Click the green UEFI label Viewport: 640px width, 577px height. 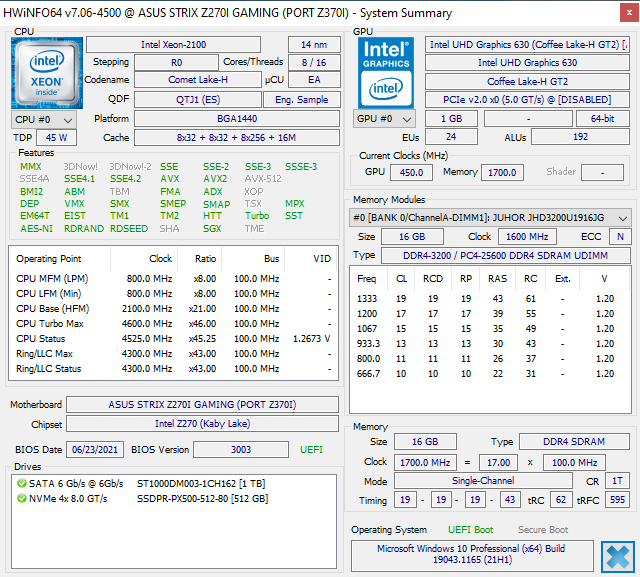click(x=311, y=450)
